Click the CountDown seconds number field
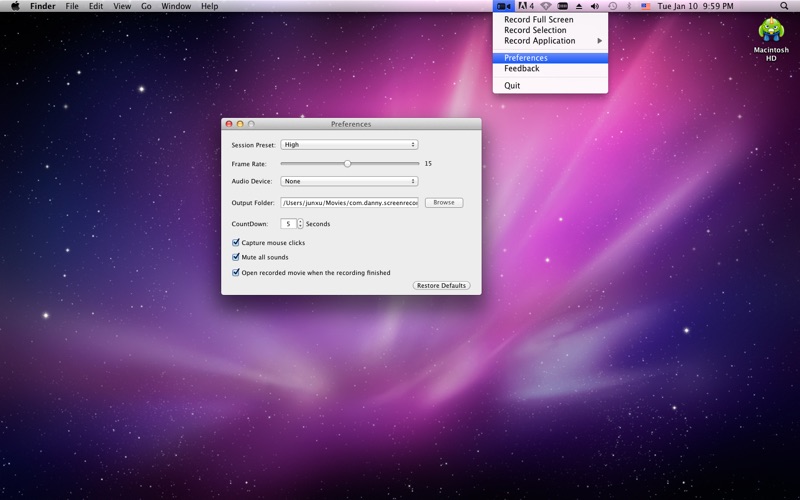Image resolution: width=800 pixels, height=500 pixels. (288, 223)
